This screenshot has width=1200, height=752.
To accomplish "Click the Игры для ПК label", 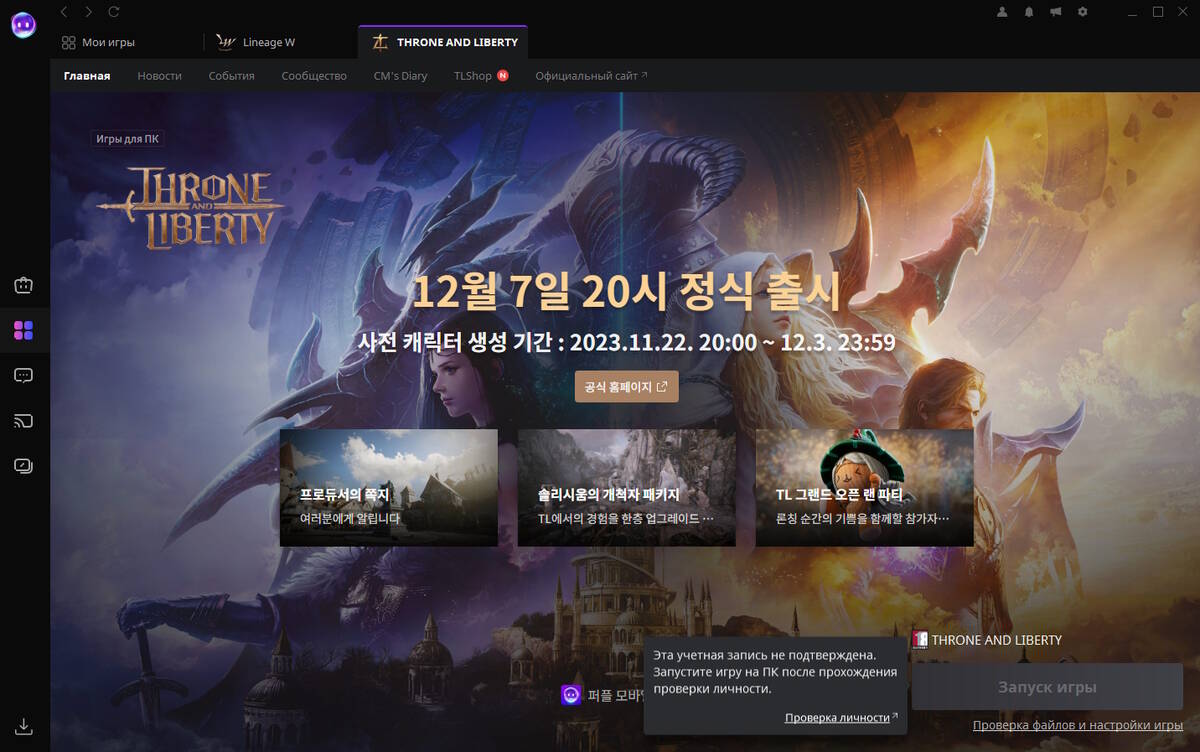I will [127, 139].
